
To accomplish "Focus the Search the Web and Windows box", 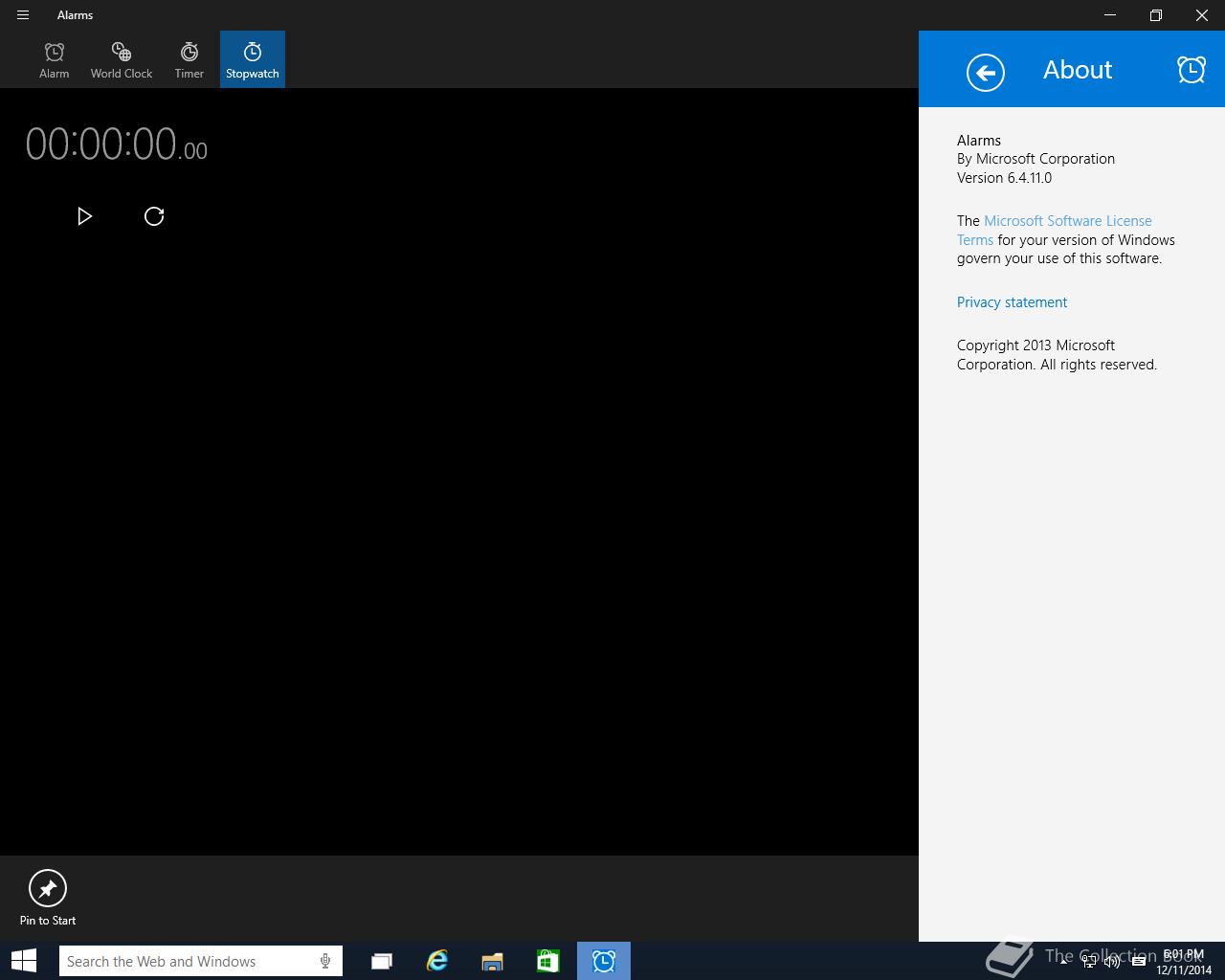I will (200, 961).
